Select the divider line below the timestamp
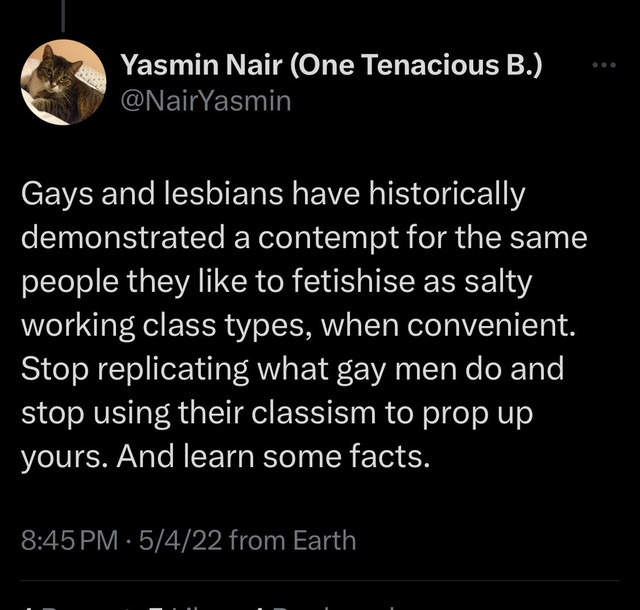 [x=320, y=580]
